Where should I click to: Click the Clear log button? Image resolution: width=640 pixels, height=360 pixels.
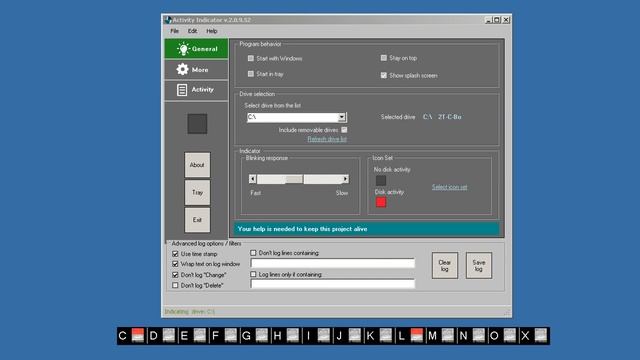pos(444,266)
